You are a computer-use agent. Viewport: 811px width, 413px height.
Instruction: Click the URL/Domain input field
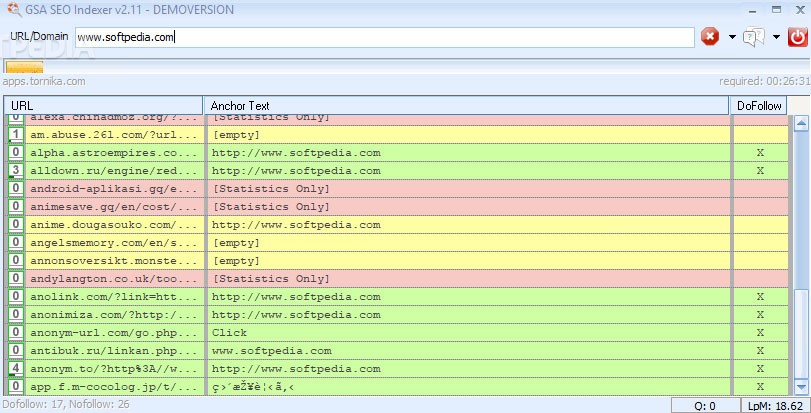[x=384, y=37]
